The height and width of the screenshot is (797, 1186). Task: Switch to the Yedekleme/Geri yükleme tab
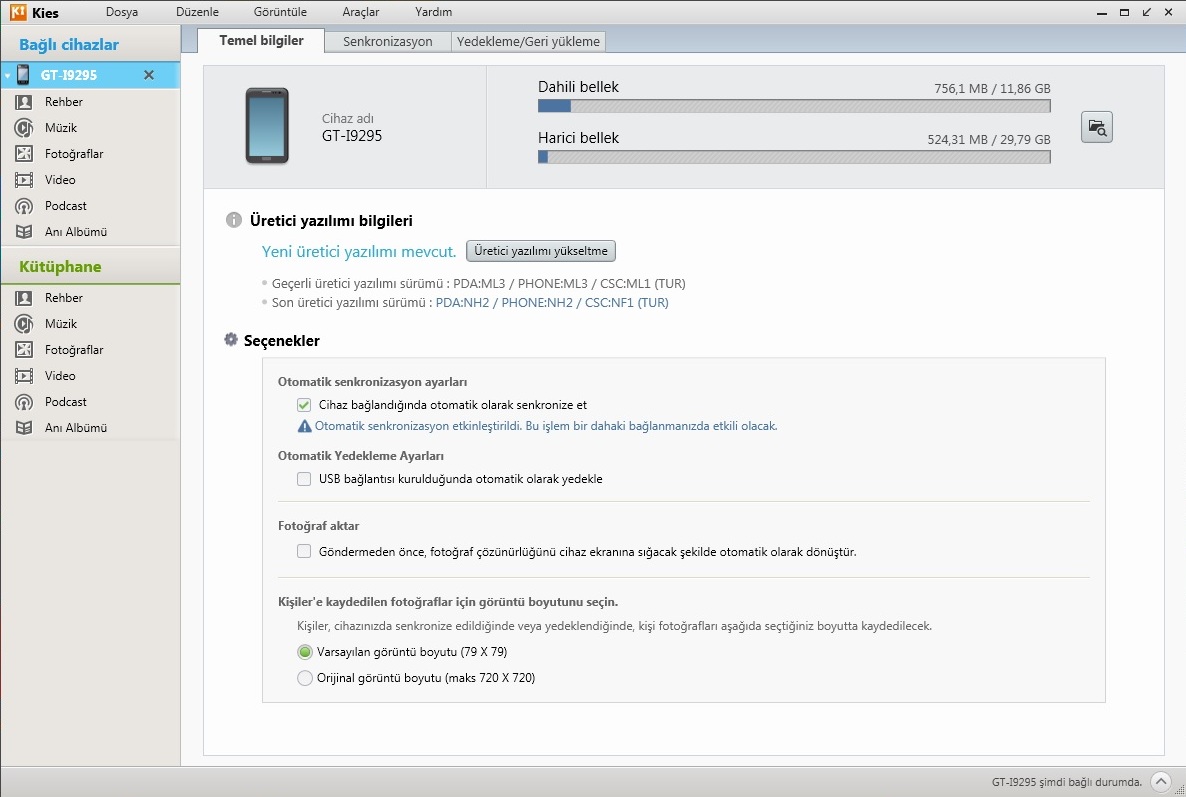(x=528, y=42)
